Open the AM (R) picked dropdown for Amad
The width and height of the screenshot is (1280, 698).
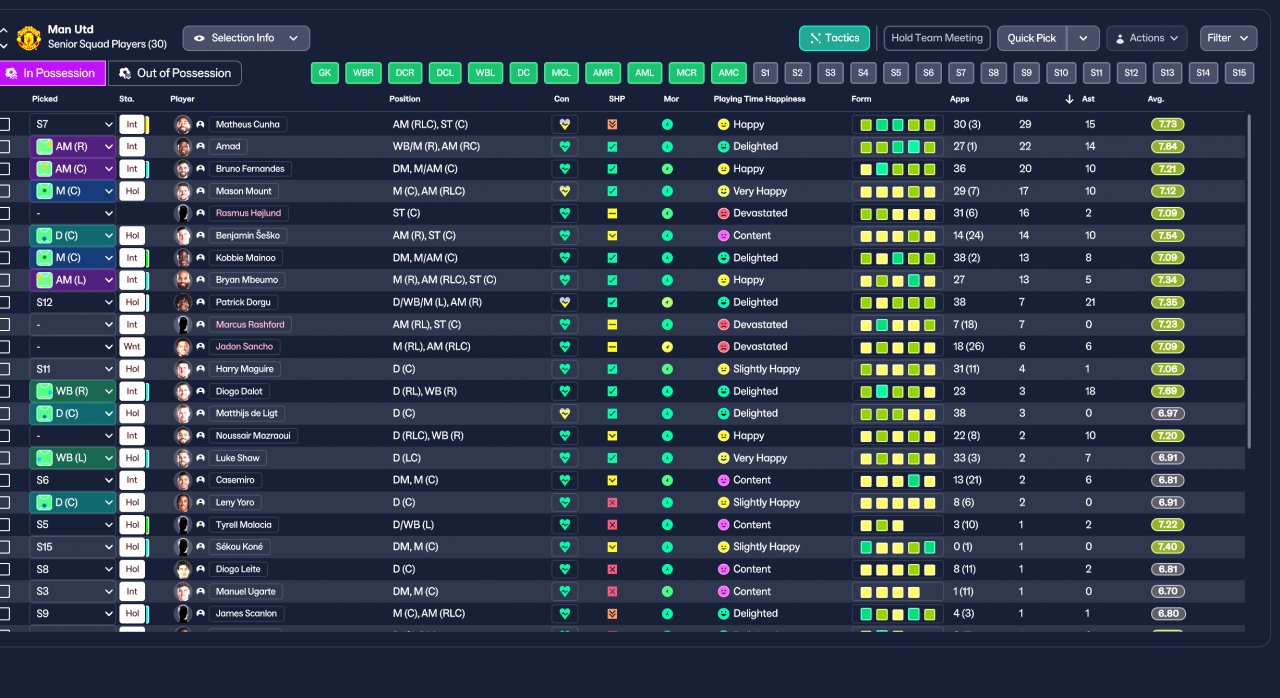tap(73, 146)
